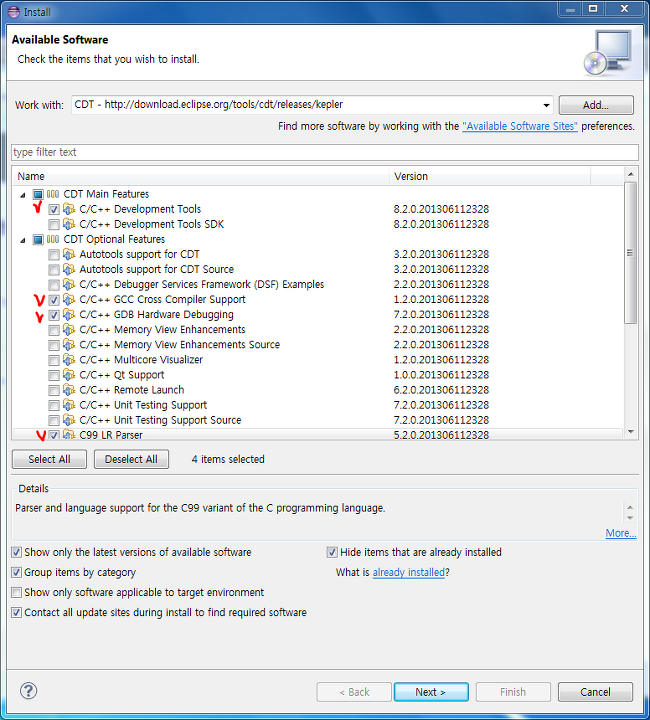
Task: Proceed with the Next > button
Action: point(431,692)
